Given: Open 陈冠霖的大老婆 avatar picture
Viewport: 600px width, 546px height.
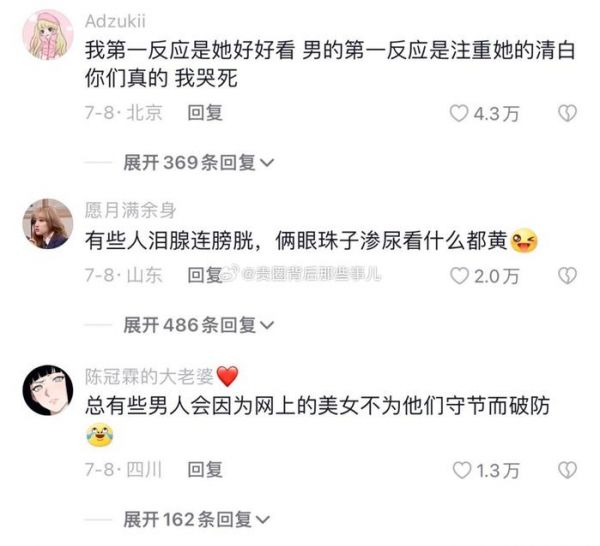Looking at the screenshot, I should [48, 390].
